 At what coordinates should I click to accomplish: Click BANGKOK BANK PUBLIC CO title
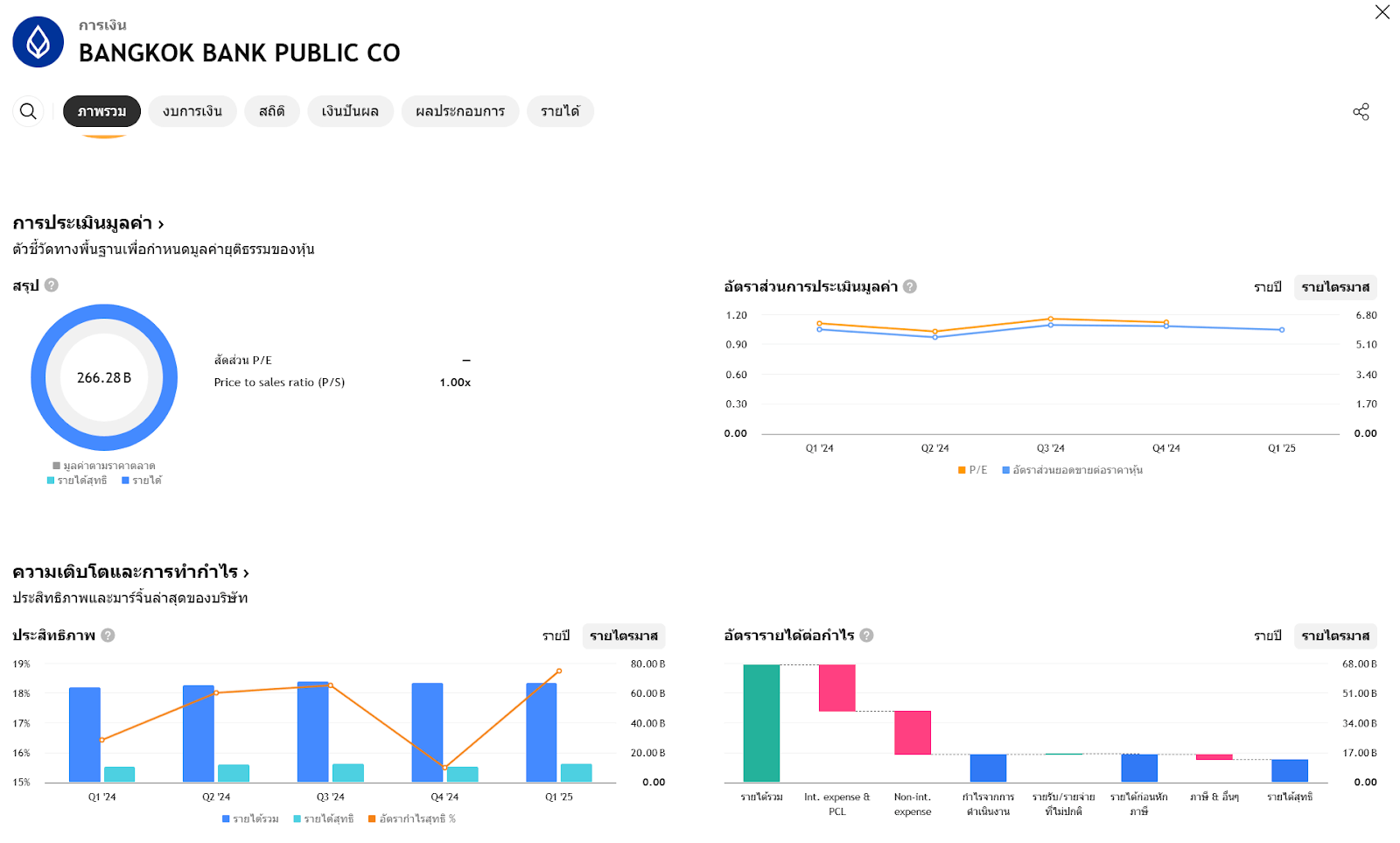point(240,53)
